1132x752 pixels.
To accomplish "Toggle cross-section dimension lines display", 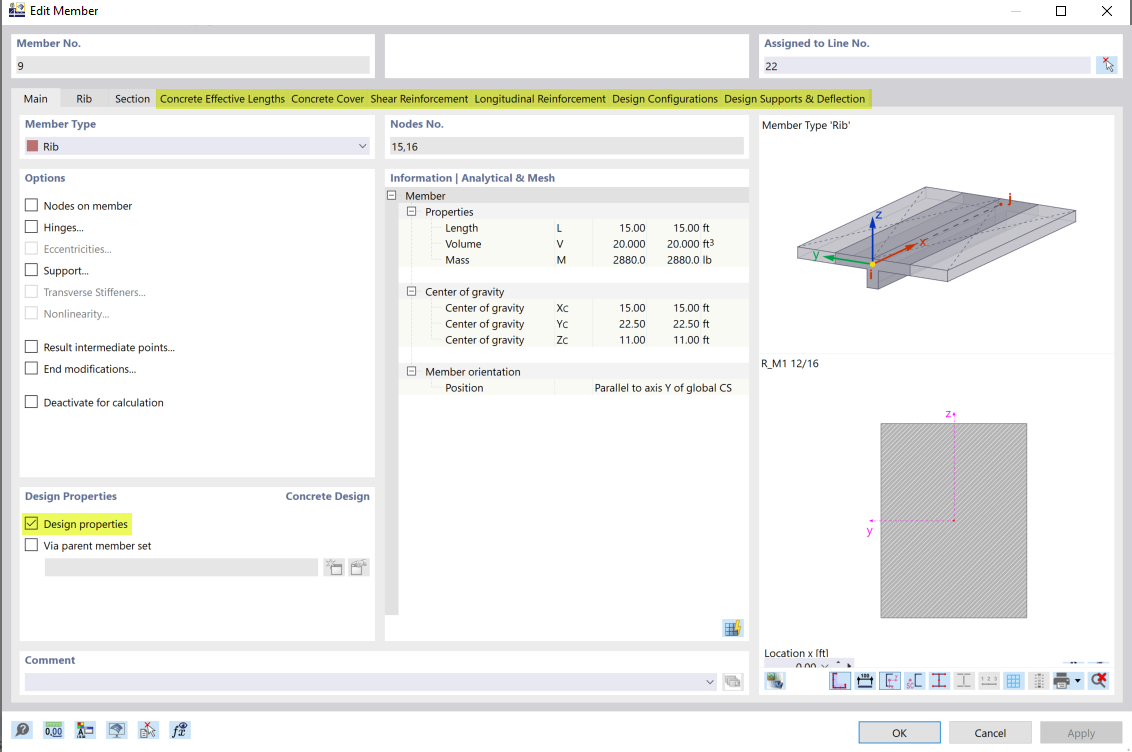I will (x=865, y=680).
